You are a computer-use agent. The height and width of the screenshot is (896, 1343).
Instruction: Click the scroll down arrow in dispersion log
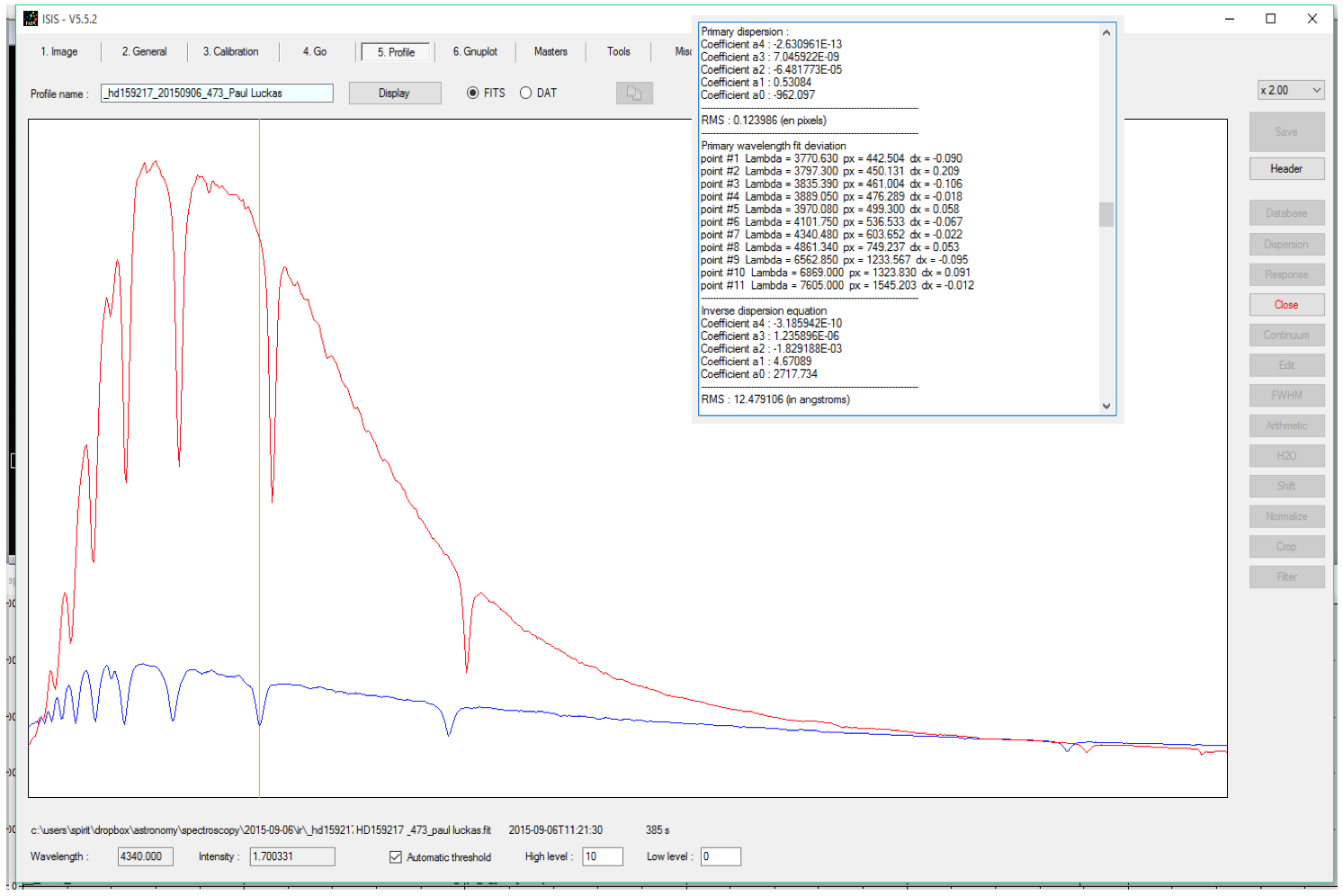point(1106,406)
